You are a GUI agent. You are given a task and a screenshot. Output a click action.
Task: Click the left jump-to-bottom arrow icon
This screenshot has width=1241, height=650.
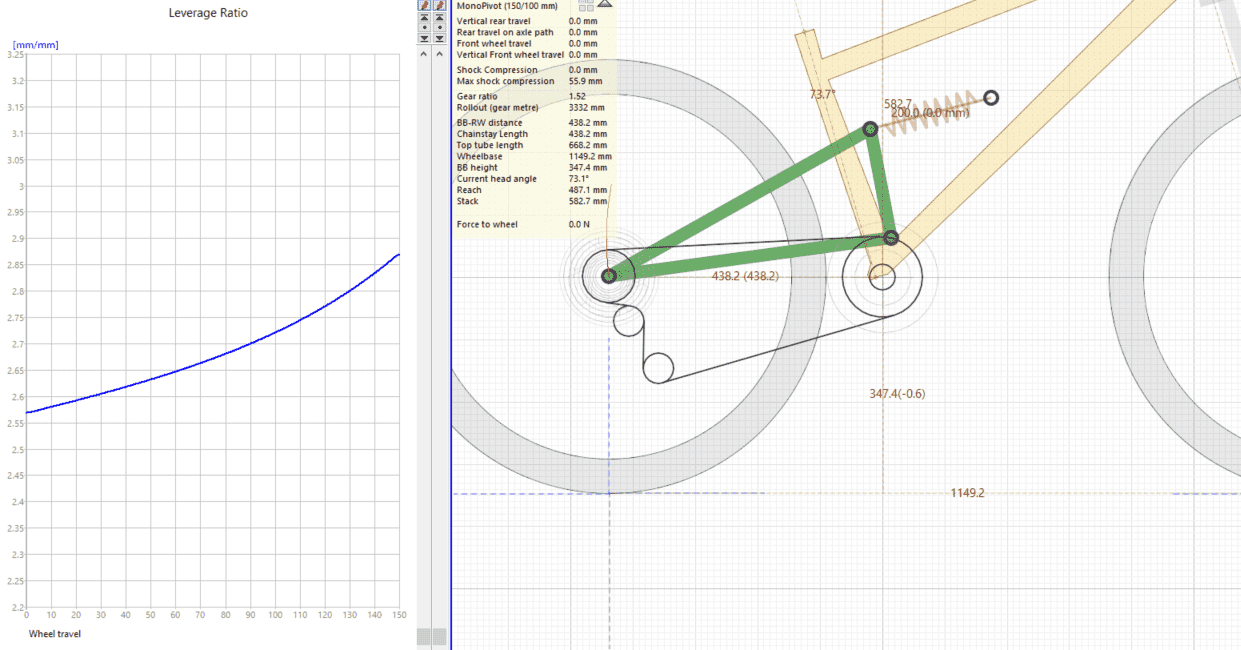pyautogui.click(x=424, y=38)
